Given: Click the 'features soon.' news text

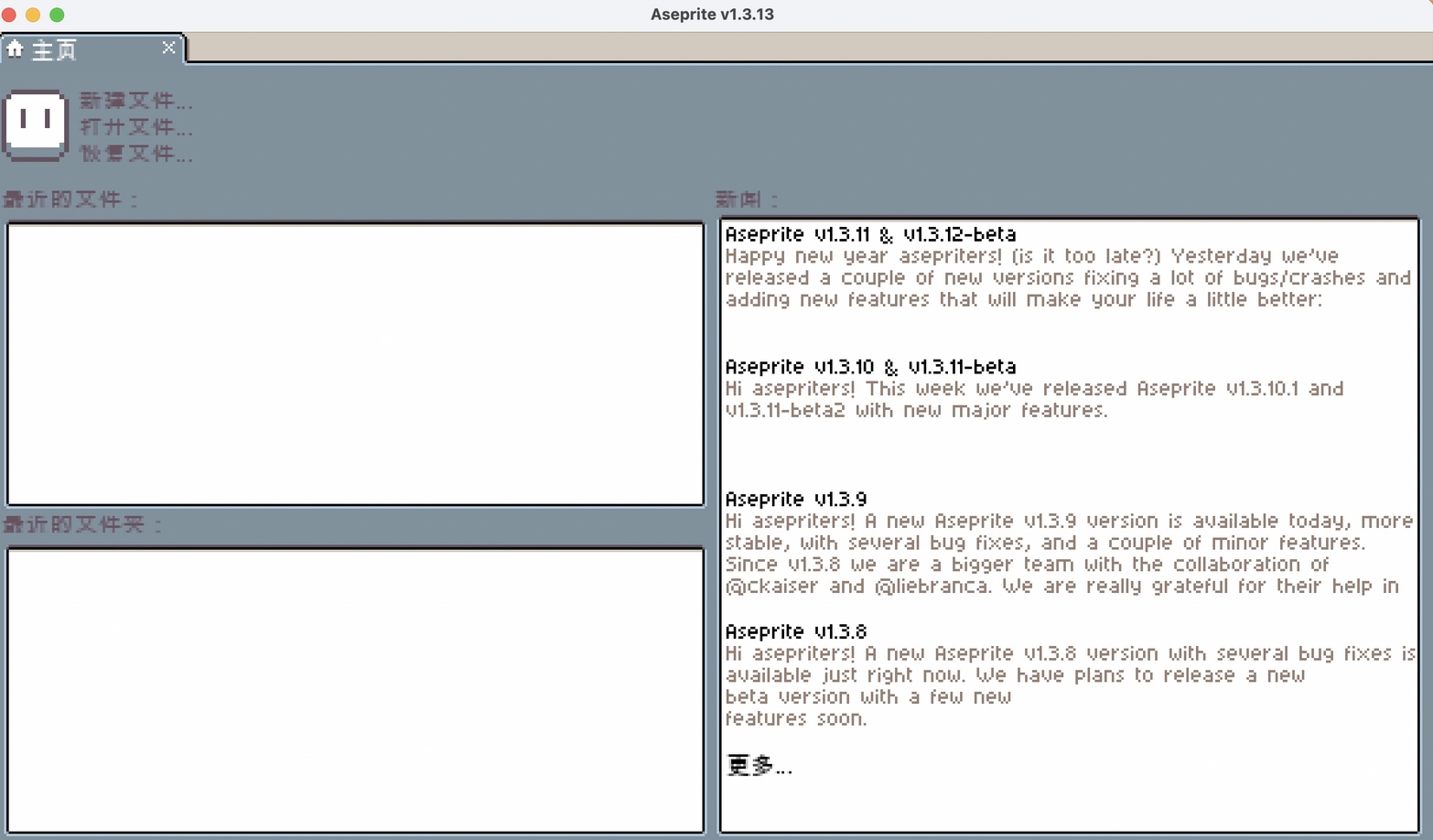Looking at the screenshot, I should coord(795,719).
